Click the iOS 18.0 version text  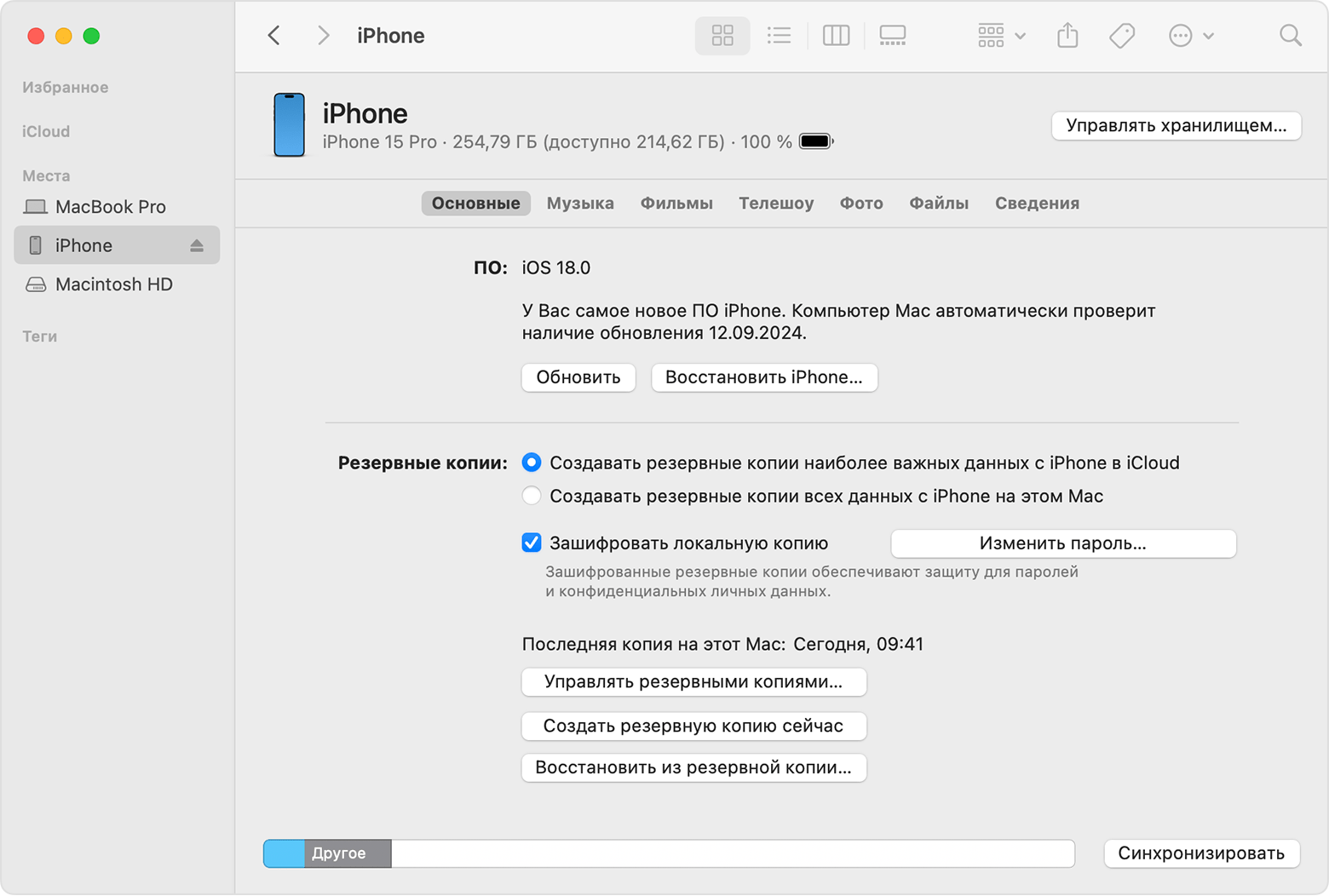[556, 268]
